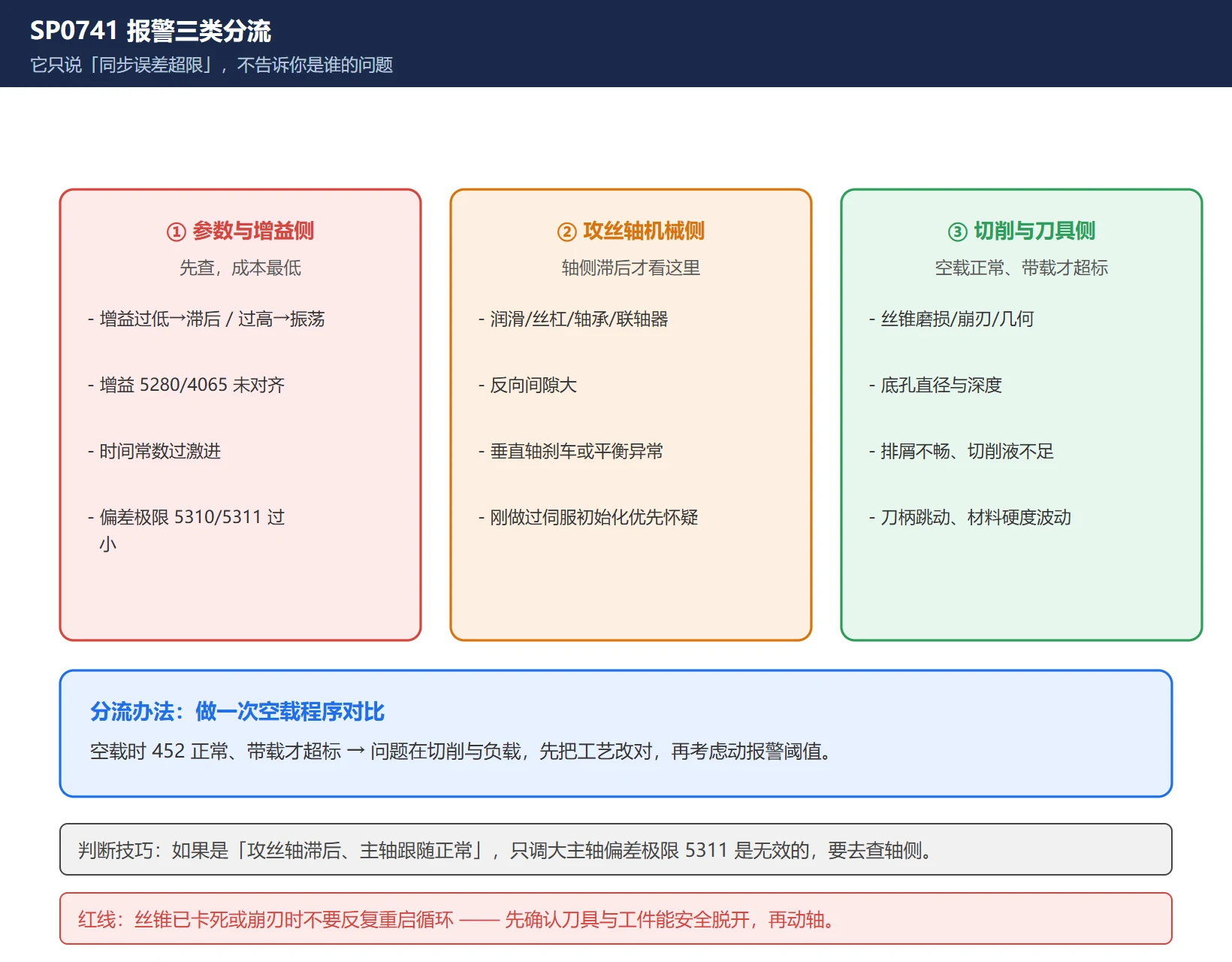Screen dimensions: 1232x962
Task: Click the bullet about 偏差极限 5310/5311
Action: (186, 531)
